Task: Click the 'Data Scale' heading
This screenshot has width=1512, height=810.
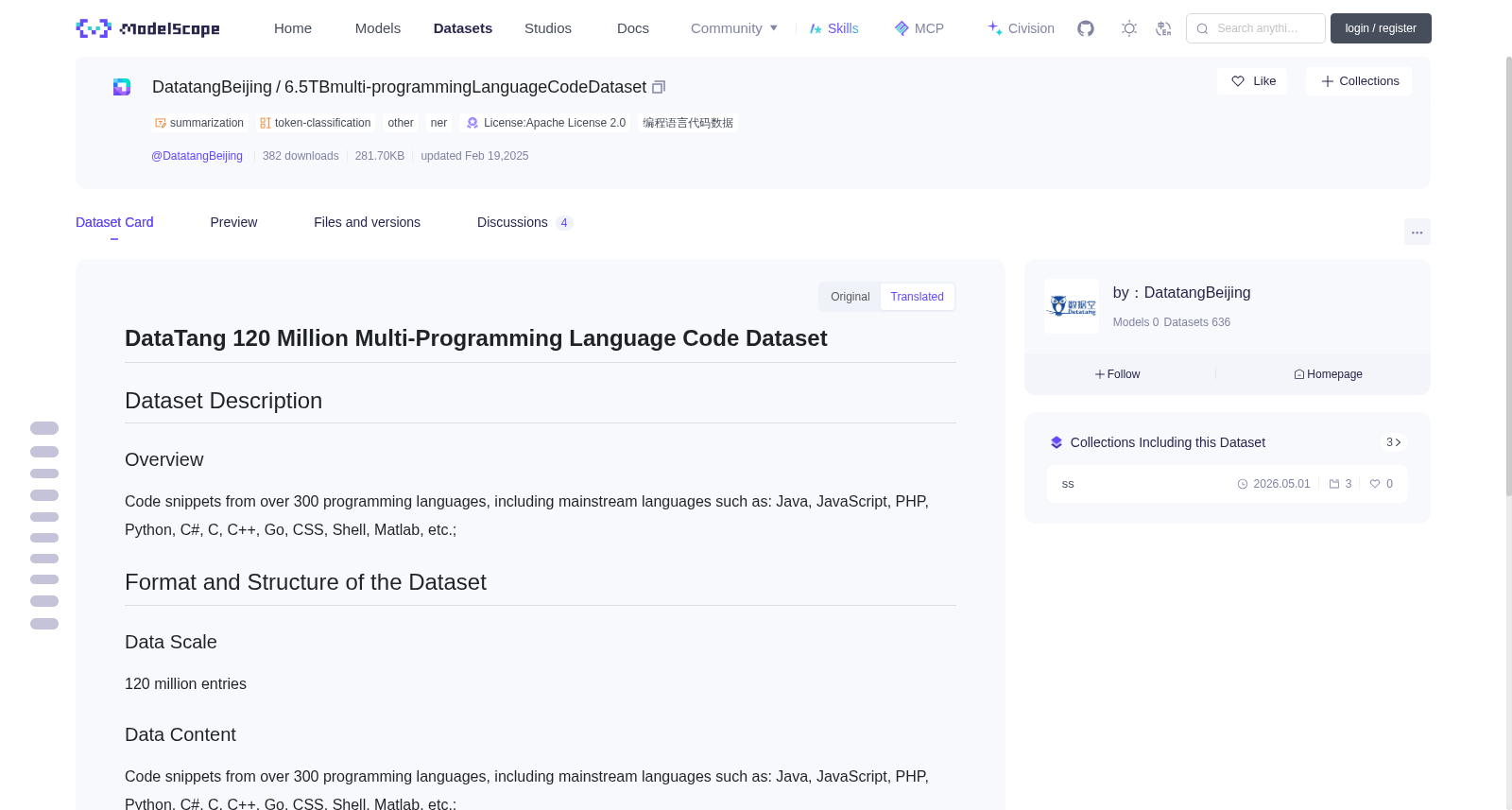Action: [x=171, y=642]
